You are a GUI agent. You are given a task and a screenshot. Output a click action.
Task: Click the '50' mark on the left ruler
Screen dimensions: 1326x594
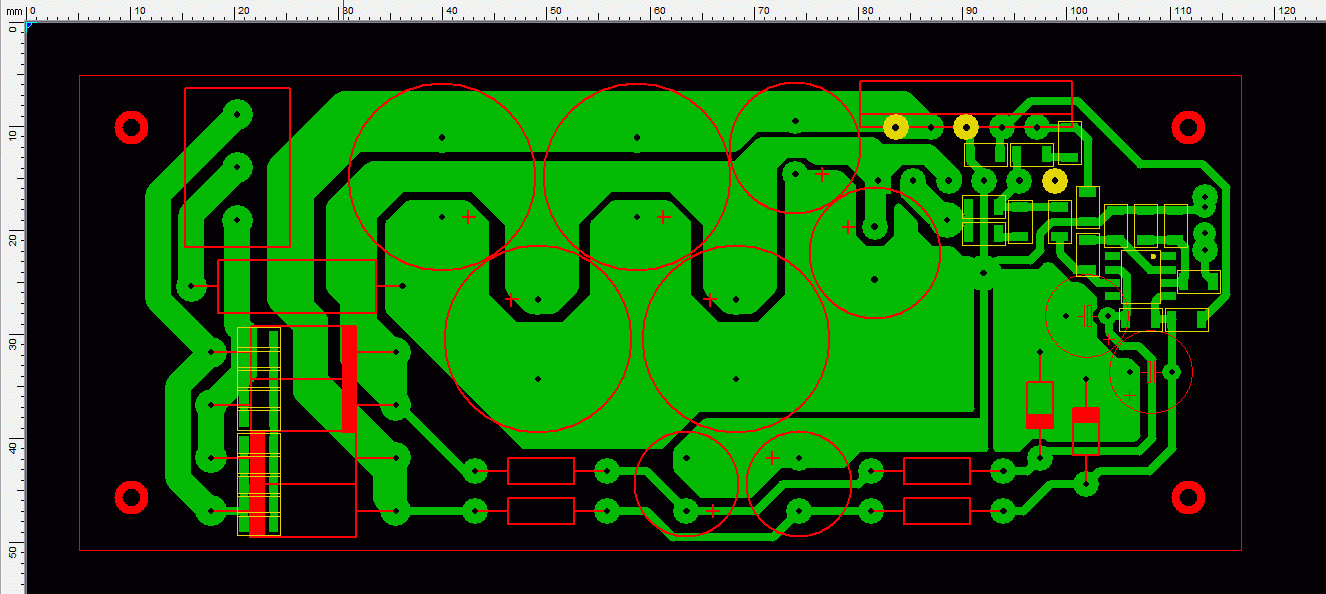(x=12, y=552)
